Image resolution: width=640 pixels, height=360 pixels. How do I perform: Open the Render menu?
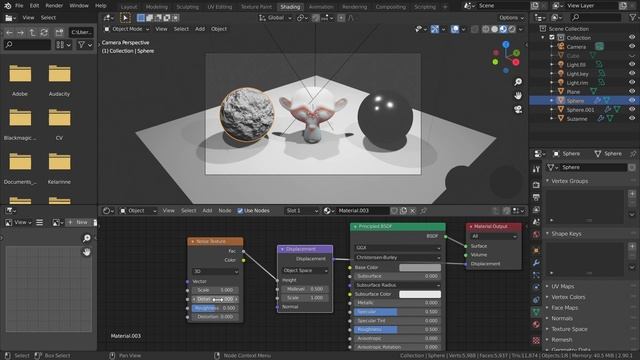tap(54, 6)
